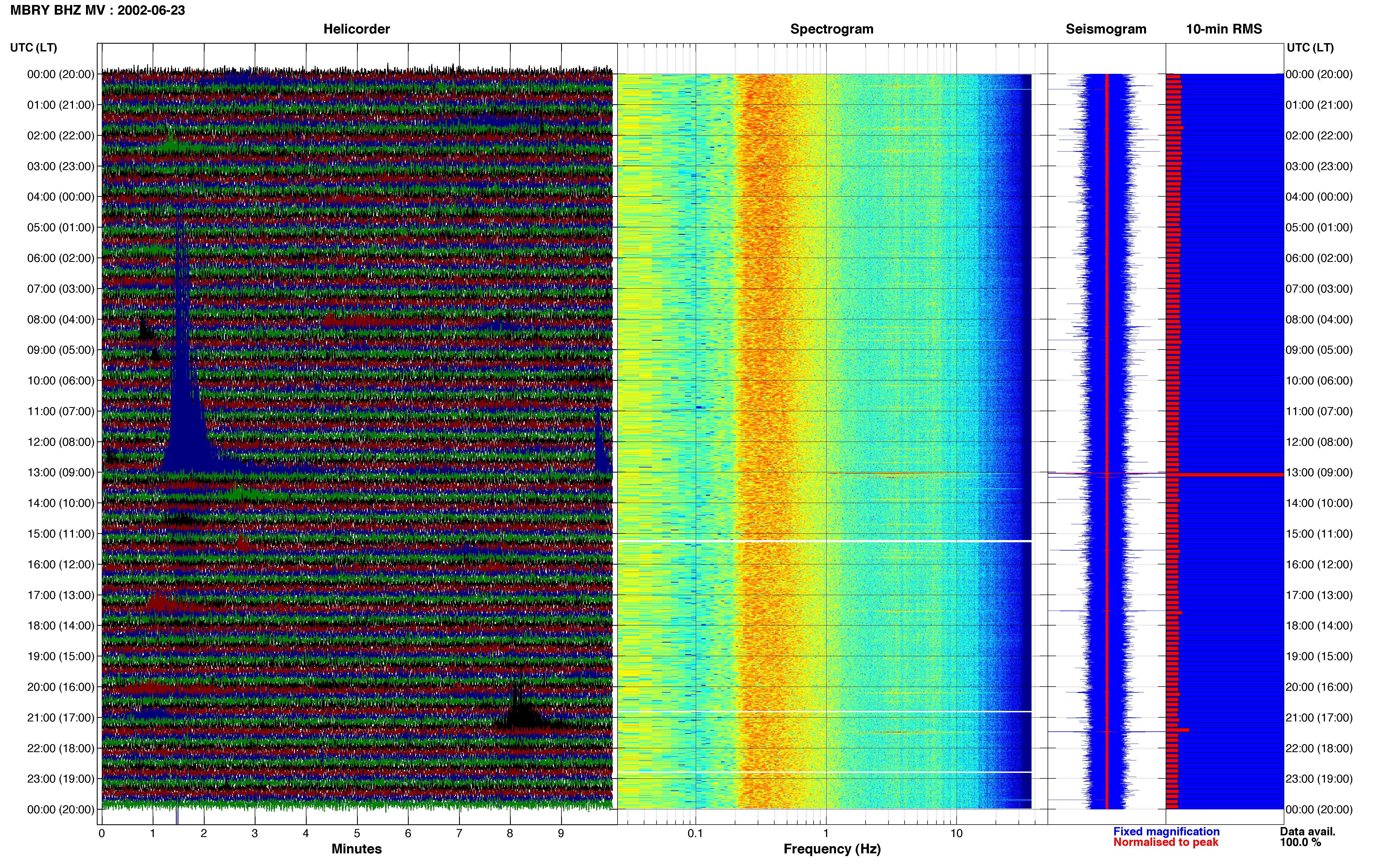
Task: Click the '100.0 %' data availability value
Action: pos(1300,842)
